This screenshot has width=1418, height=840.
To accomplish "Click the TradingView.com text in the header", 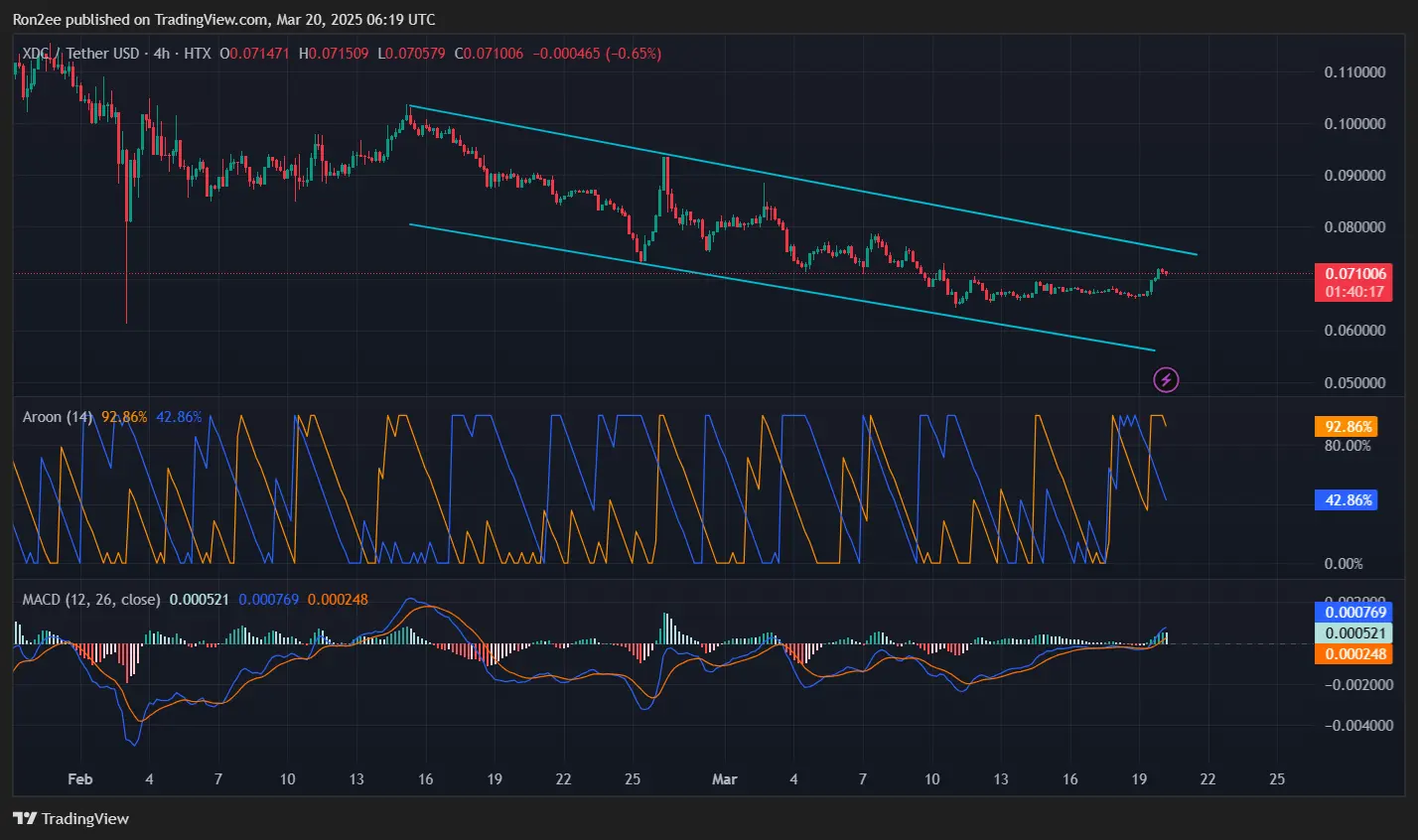I will click(x=211, y=19).
